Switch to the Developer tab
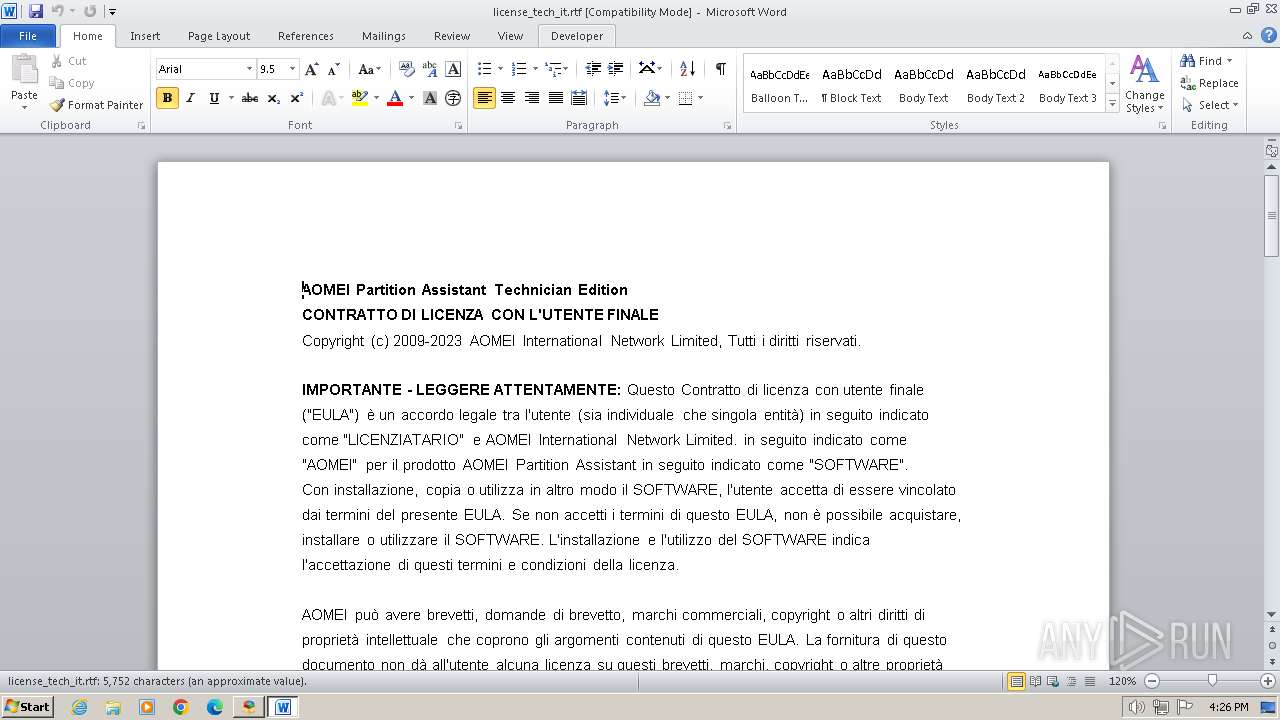The height and width of the screenshot is (720, 1280). pyautogui.click(x=577, y=36)
